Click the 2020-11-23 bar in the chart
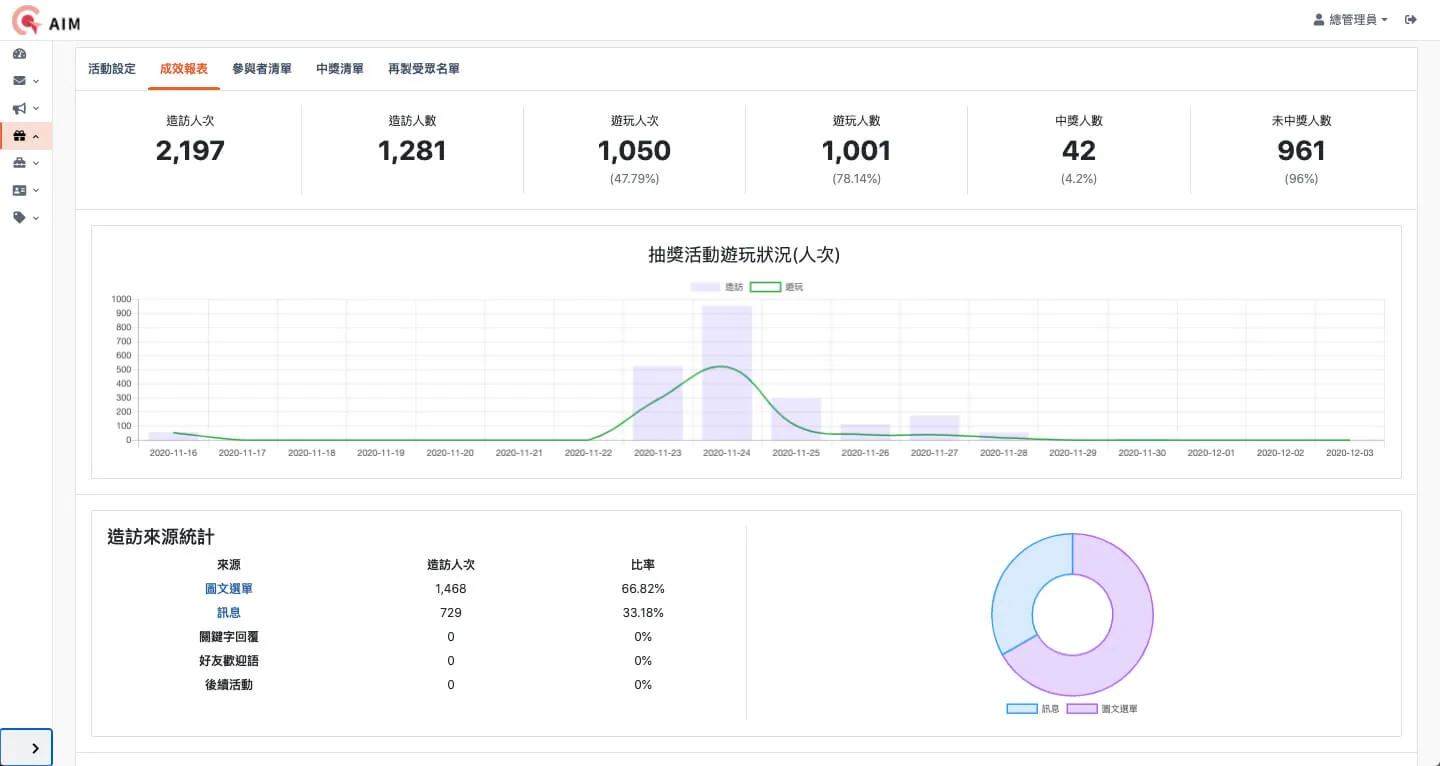Image resolution: width=1440 pixels, height=766 pixels. [x=658, y=403]
